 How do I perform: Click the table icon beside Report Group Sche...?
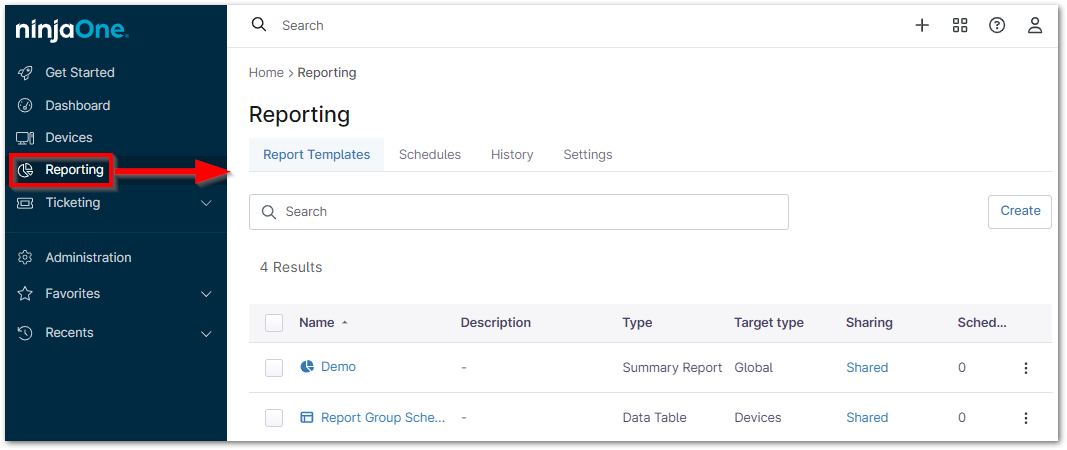pyautogui.click(x=307, y=417)
